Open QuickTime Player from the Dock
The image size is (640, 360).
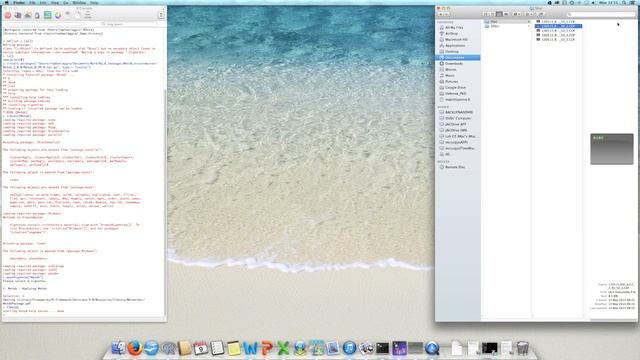click(x=432, y=348)
